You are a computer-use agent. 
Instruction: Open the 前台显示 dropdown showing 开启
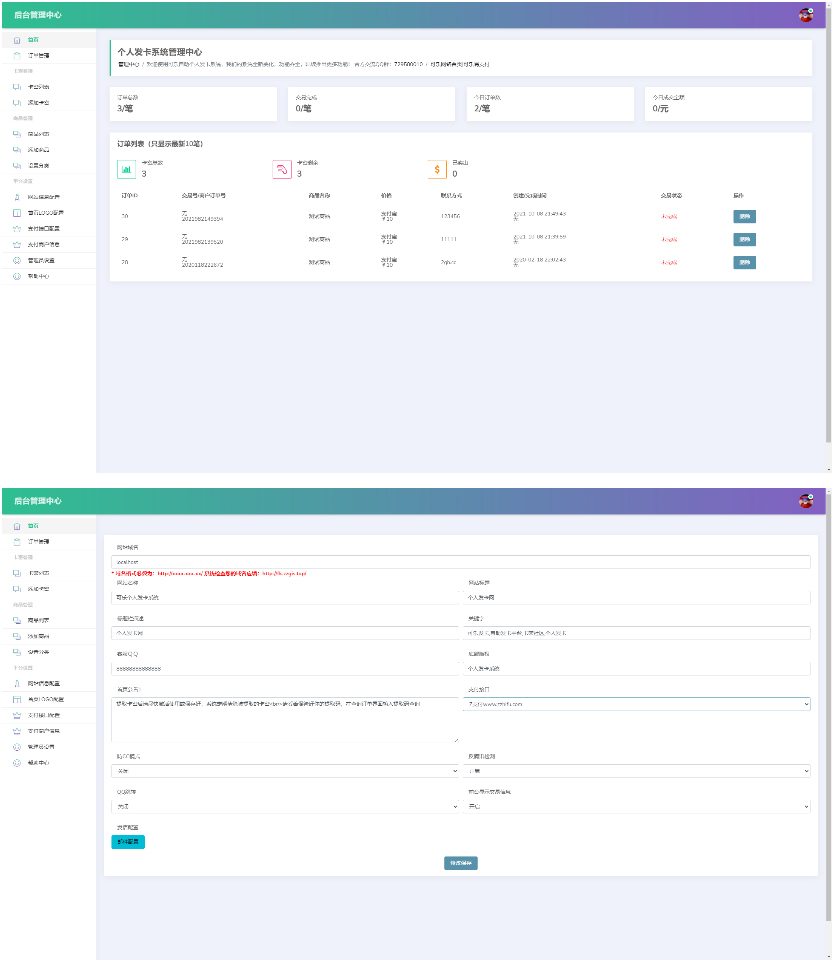click(637, 806)
